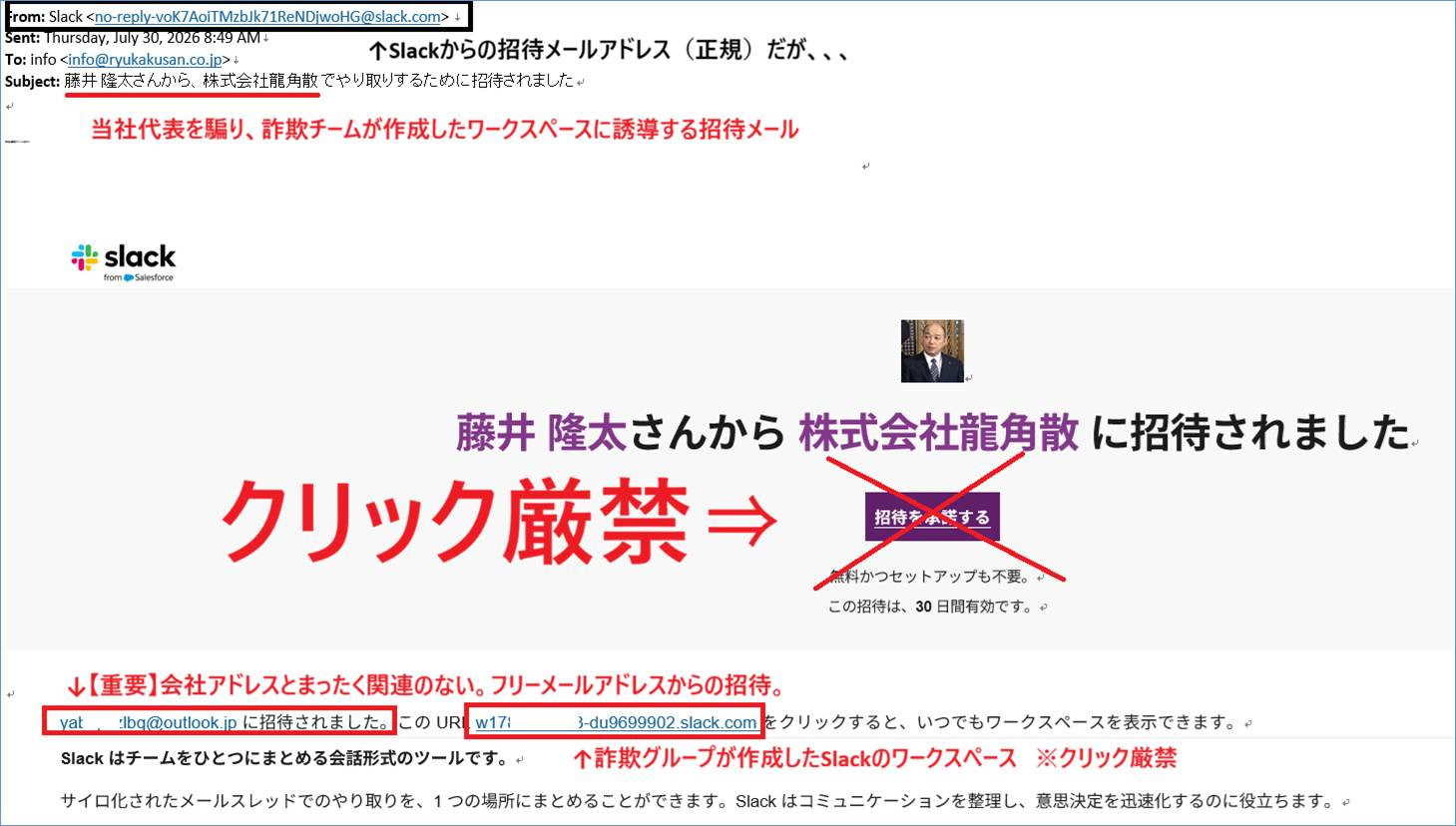
Task: Click the text をクリックすると、いつでもワークスペースを表示できます。
Action: [x=1000, y=722]
